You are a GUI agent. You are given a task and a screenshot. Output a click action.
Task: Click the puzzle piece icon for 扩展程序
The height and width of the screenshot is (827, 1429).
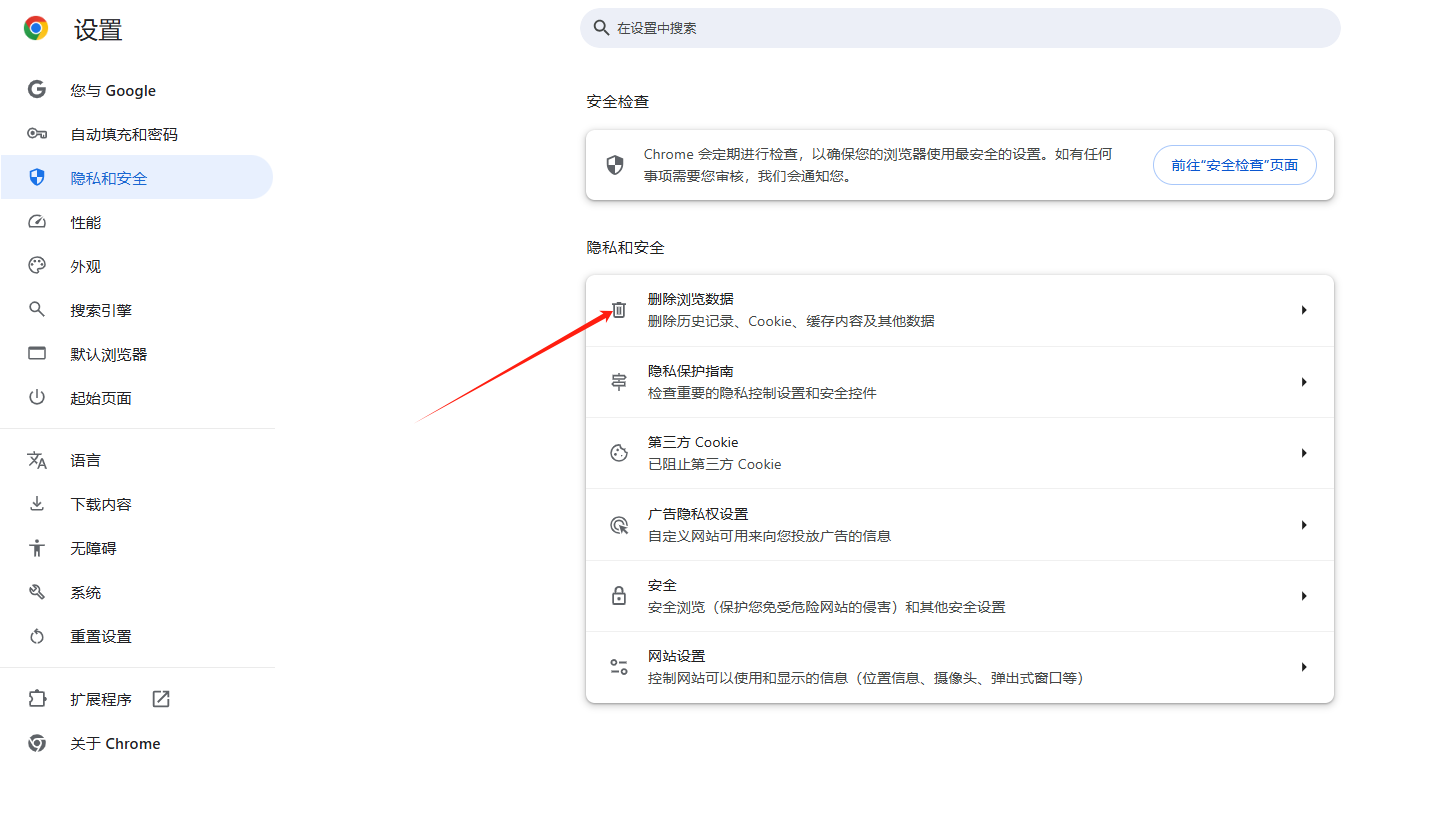pos(37,699)
